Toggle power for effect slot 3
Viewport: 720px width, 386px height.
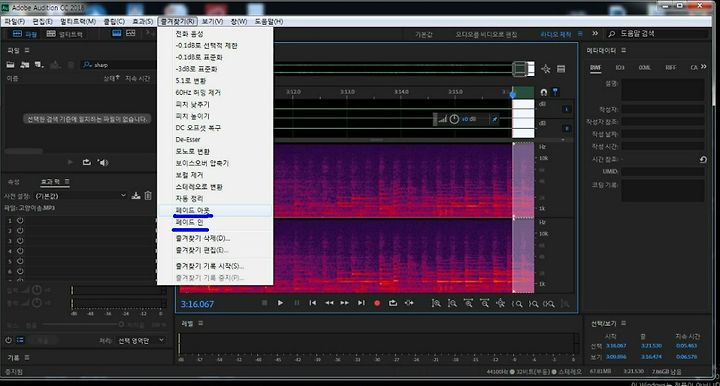coord(20,241)
